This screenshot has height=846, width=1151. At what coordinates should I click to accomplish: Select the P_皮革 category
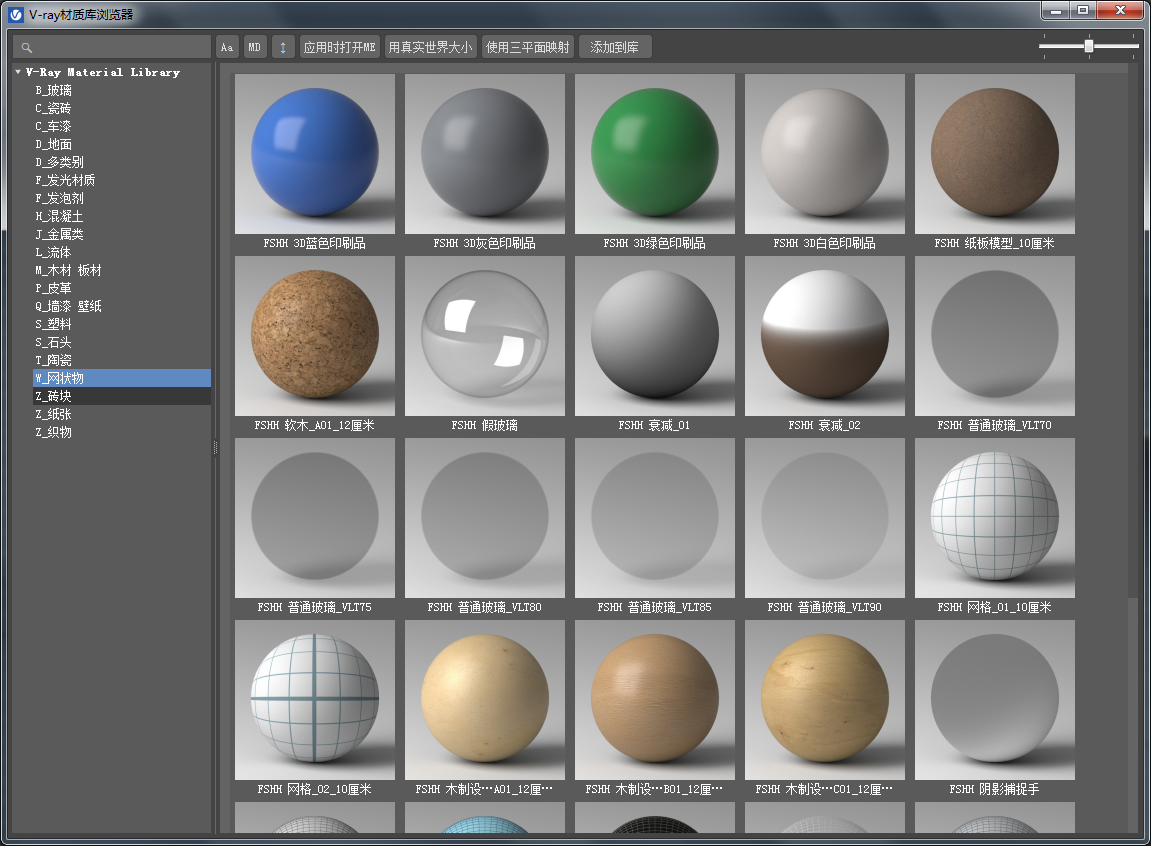click(x=54, y=288)
